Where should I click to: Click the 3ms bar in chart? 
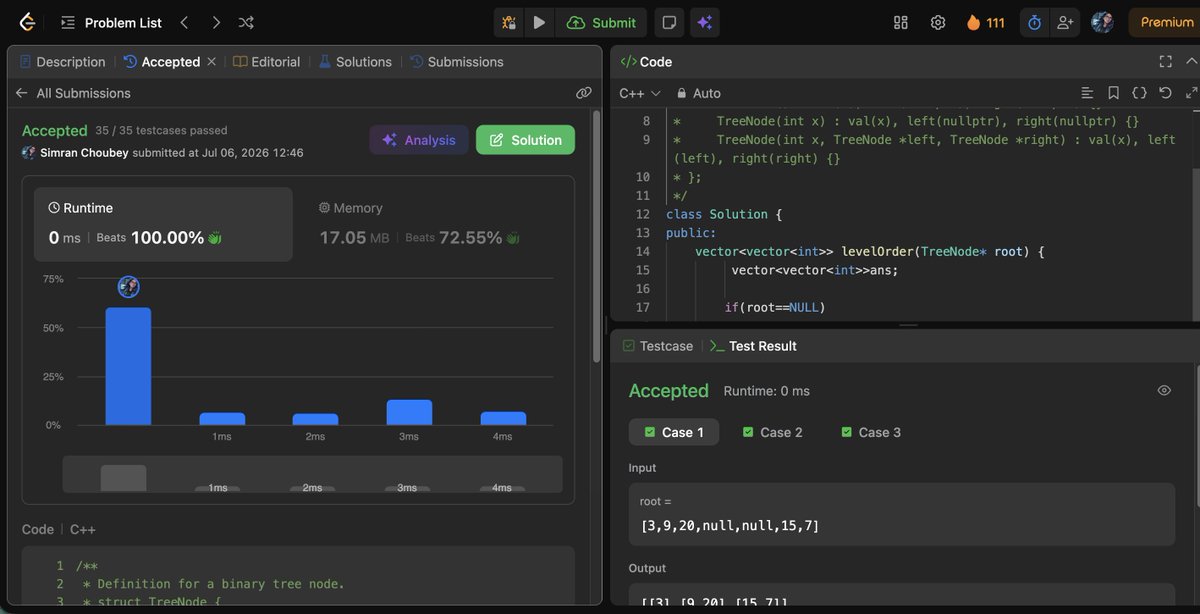click(409, 412)
